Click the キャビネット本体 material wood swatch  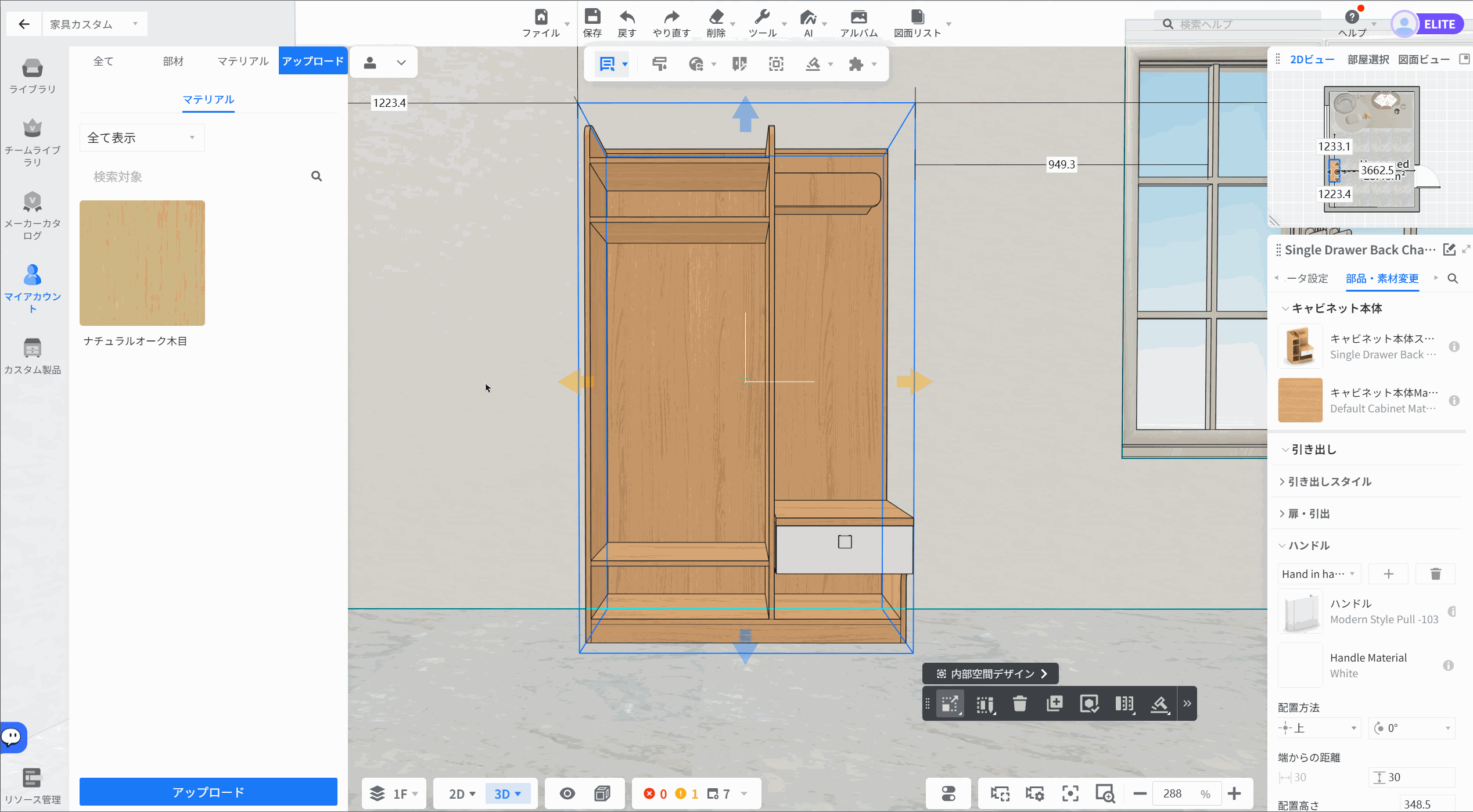[x=1300, y=400]
